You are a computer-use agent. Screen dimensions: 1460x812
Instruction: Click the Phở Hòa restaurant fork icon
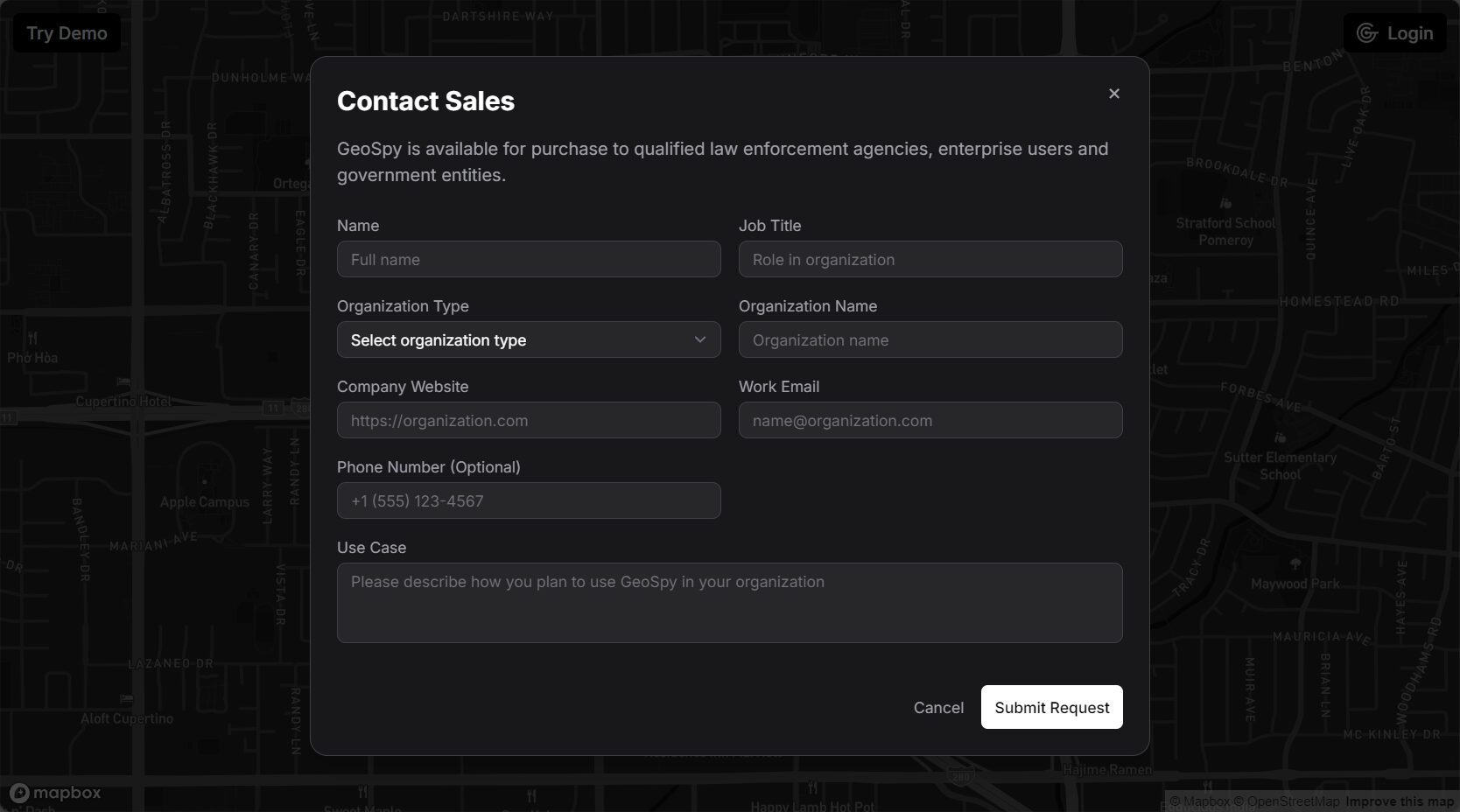click(x=32, y=339)
